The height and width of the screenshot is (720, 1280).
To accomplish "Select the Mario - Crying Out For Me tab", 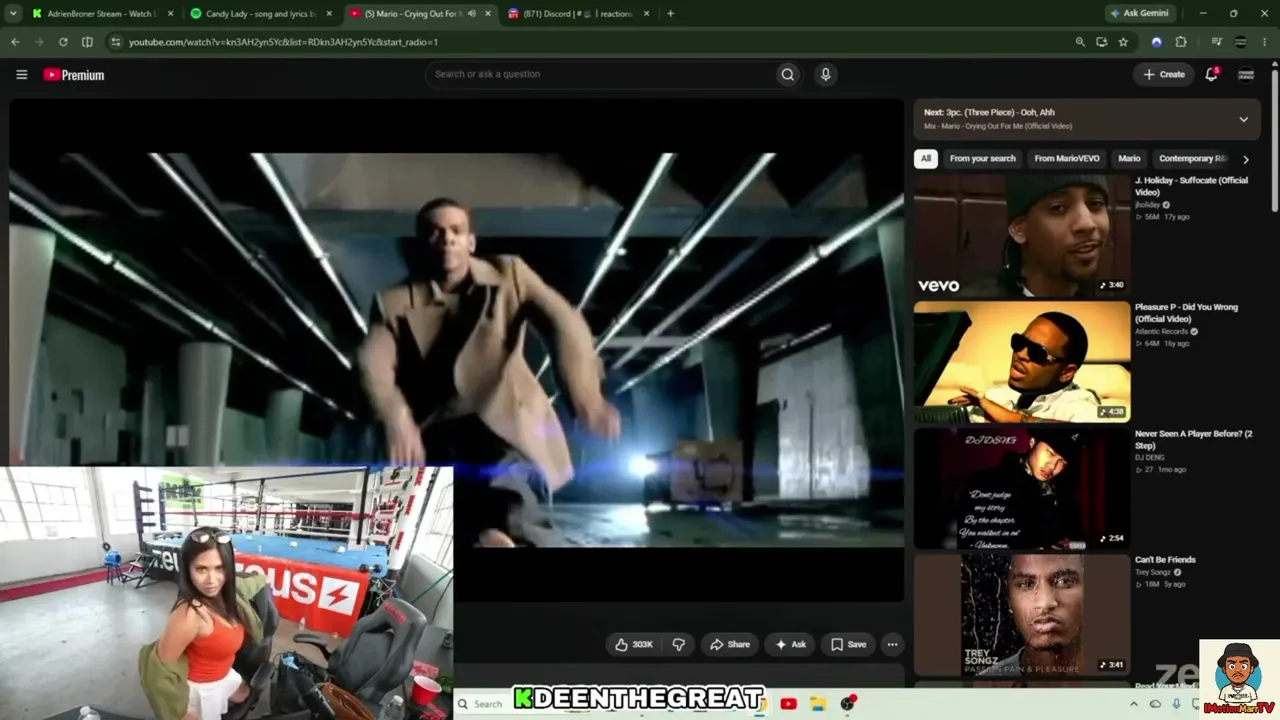I will point(421,14).
